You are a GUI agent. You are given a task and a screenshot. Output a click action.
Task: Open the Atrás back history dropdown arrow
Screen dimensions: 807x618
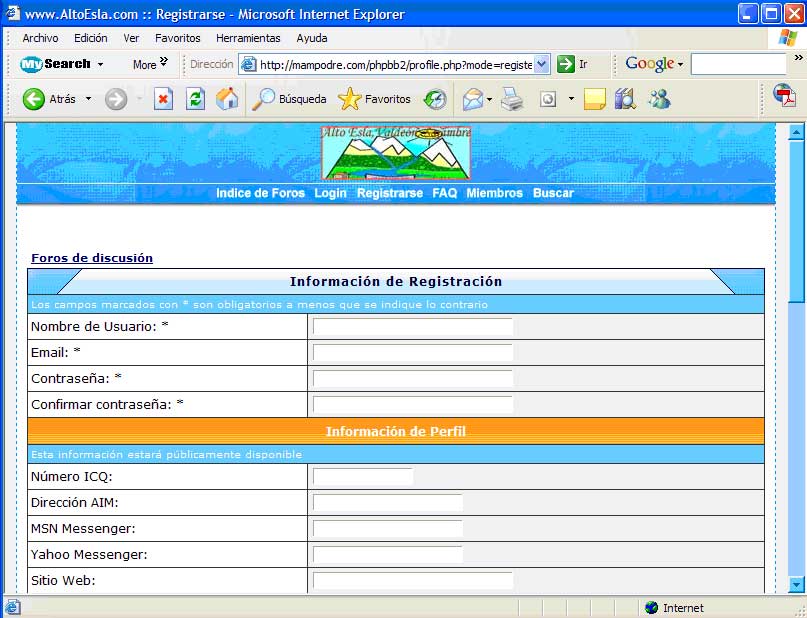[x=88, y=99]
